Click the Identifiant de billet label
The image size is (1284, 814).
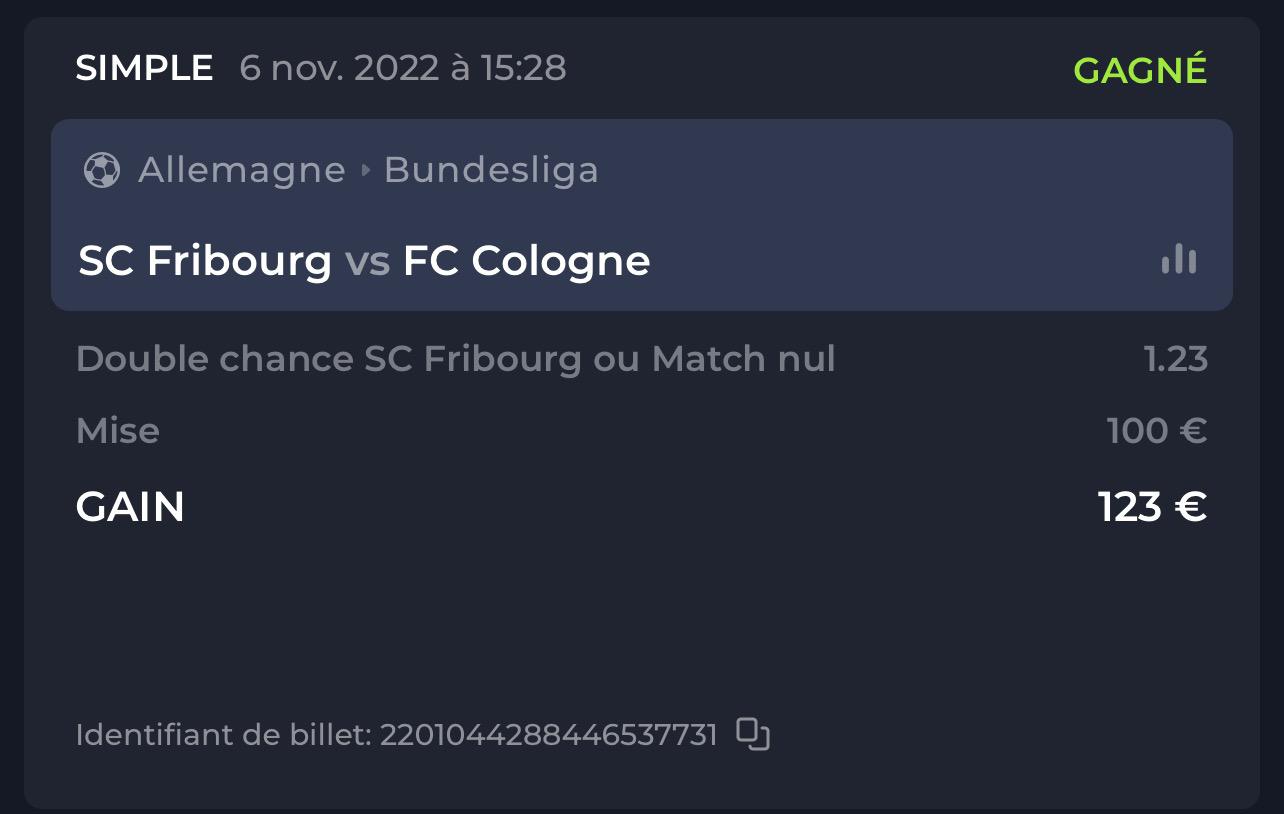[x=225, y=736]
